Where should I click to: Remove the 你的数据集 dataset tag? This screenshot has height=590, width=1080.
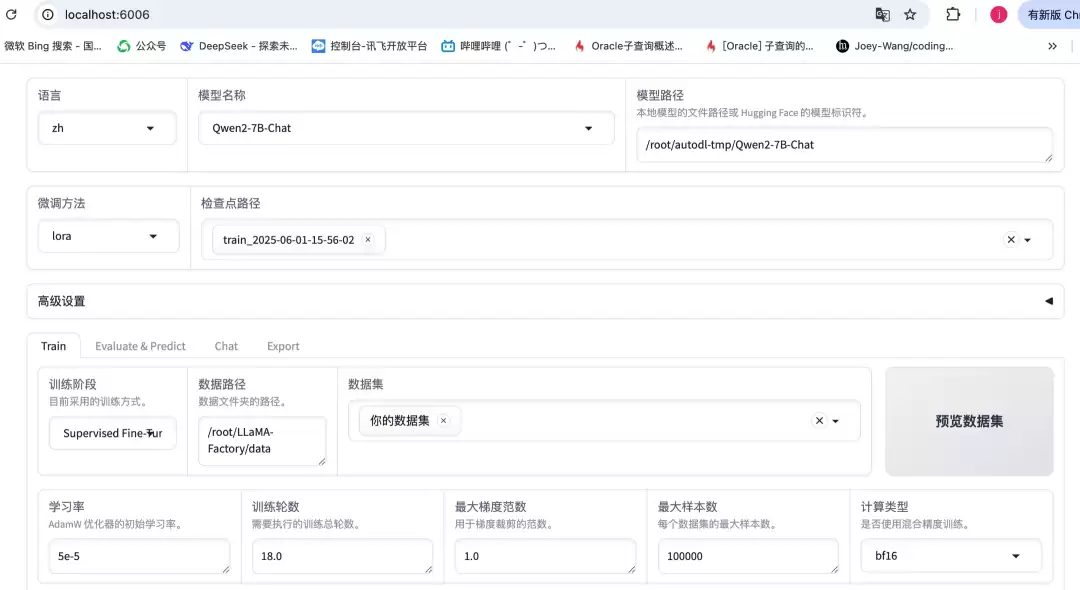[x=444, y=421]
